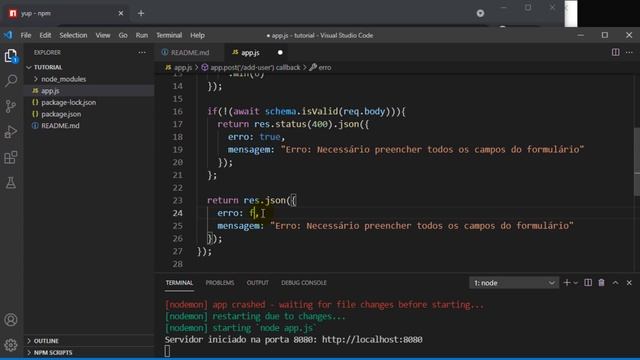640x360 pixels.
Task: Maximize the terminal panel size
Action: (616, 282)
